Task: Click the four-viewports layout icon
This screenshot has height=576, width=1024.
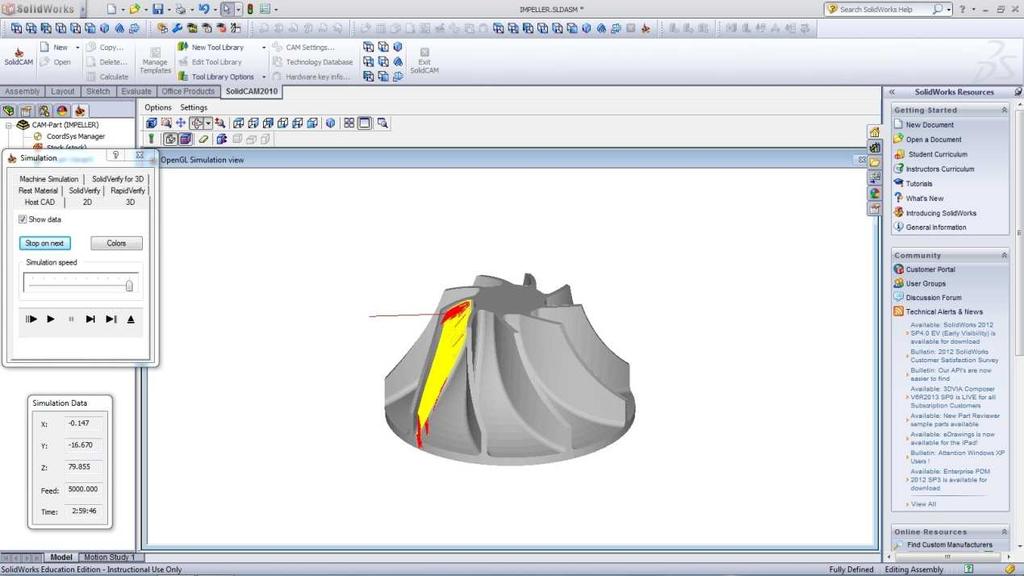Action: tap(349, 123)
